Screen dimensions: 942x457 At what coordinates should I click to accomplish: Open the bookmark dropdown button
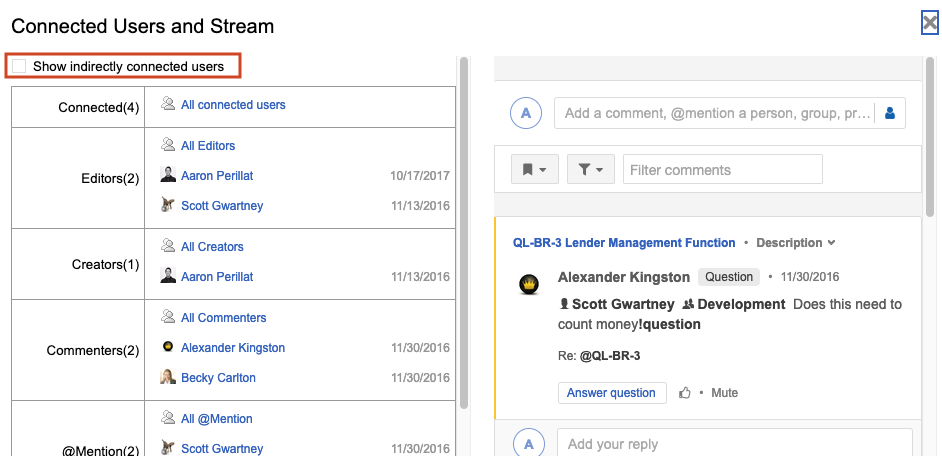pos(535,170)
